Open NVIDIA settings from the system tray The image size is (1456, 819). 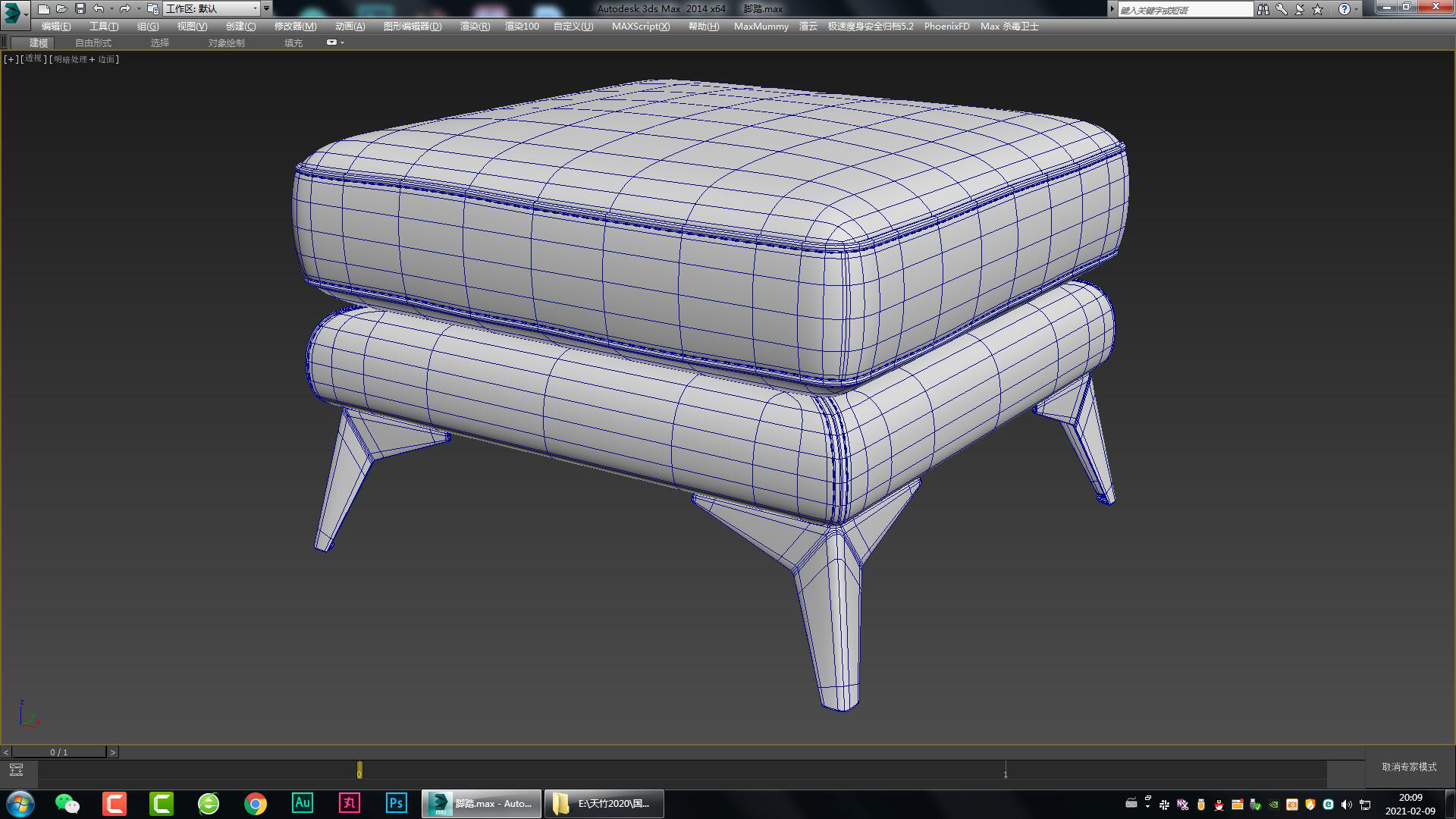1274,805
